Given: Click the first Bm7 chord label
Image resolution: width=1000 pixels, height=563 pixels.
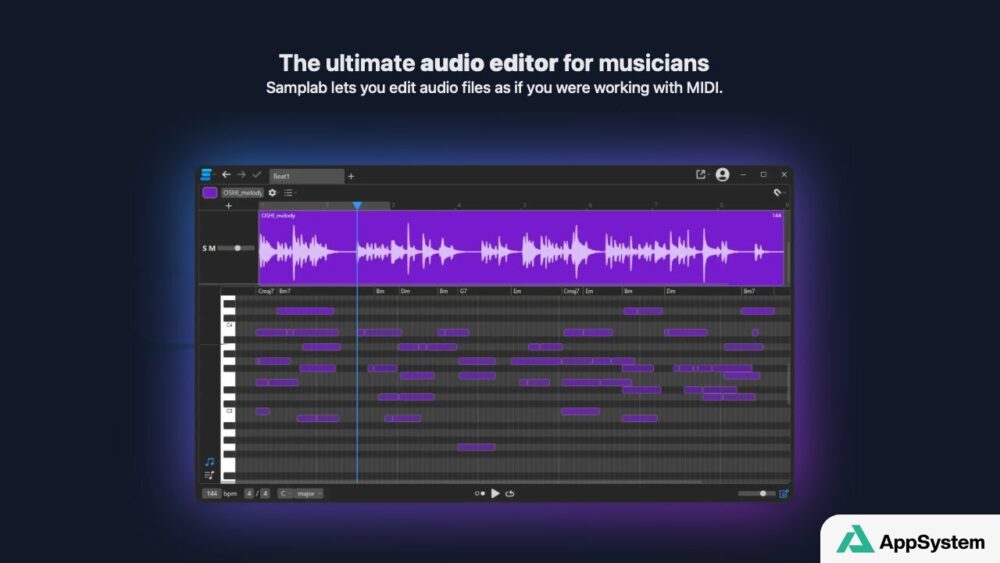Looking at the screenshot, I should tap(284, 291).
